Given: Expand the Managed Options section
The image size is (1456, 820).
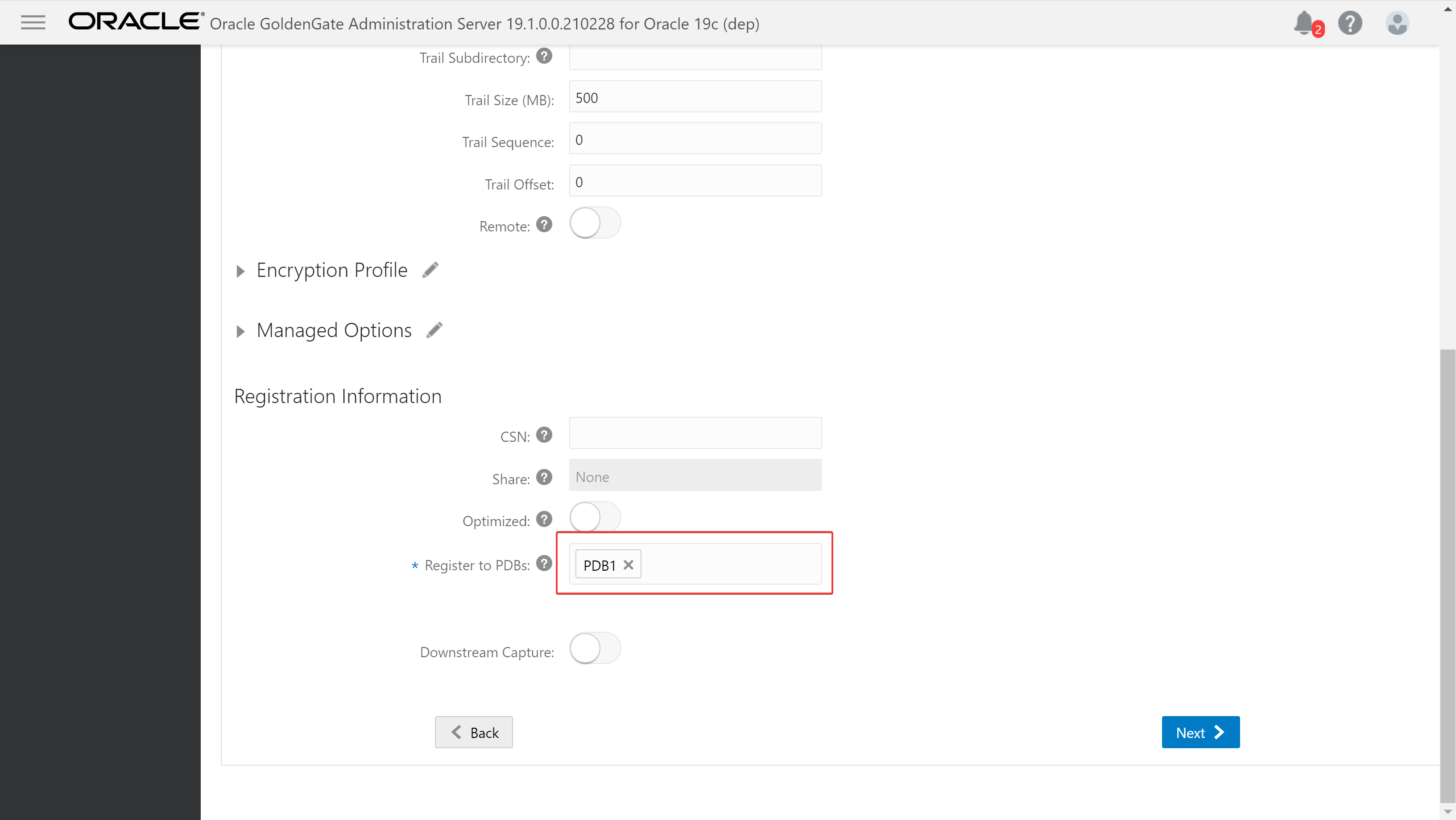Looking at the screenshot, I should 241,331.
